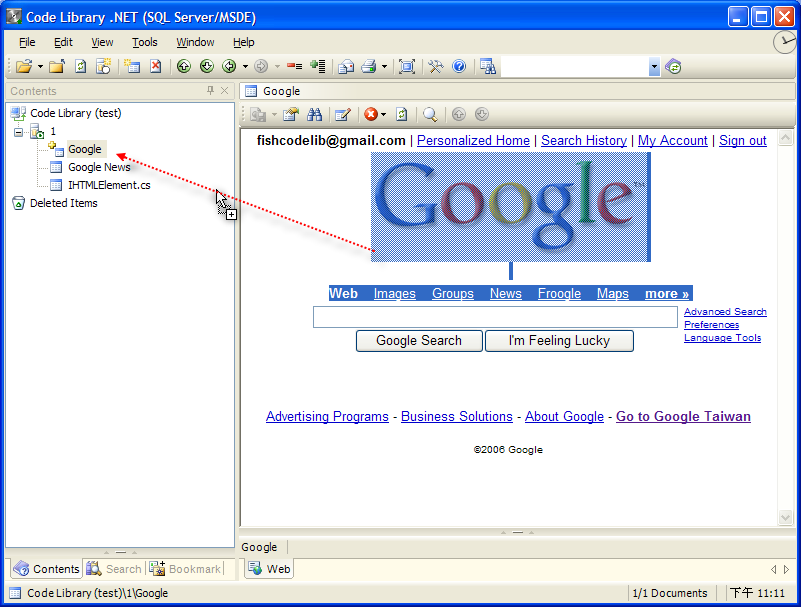Pin the Contents panel with the pushpin icon
The image size is (801, 607).
[210, 90]
